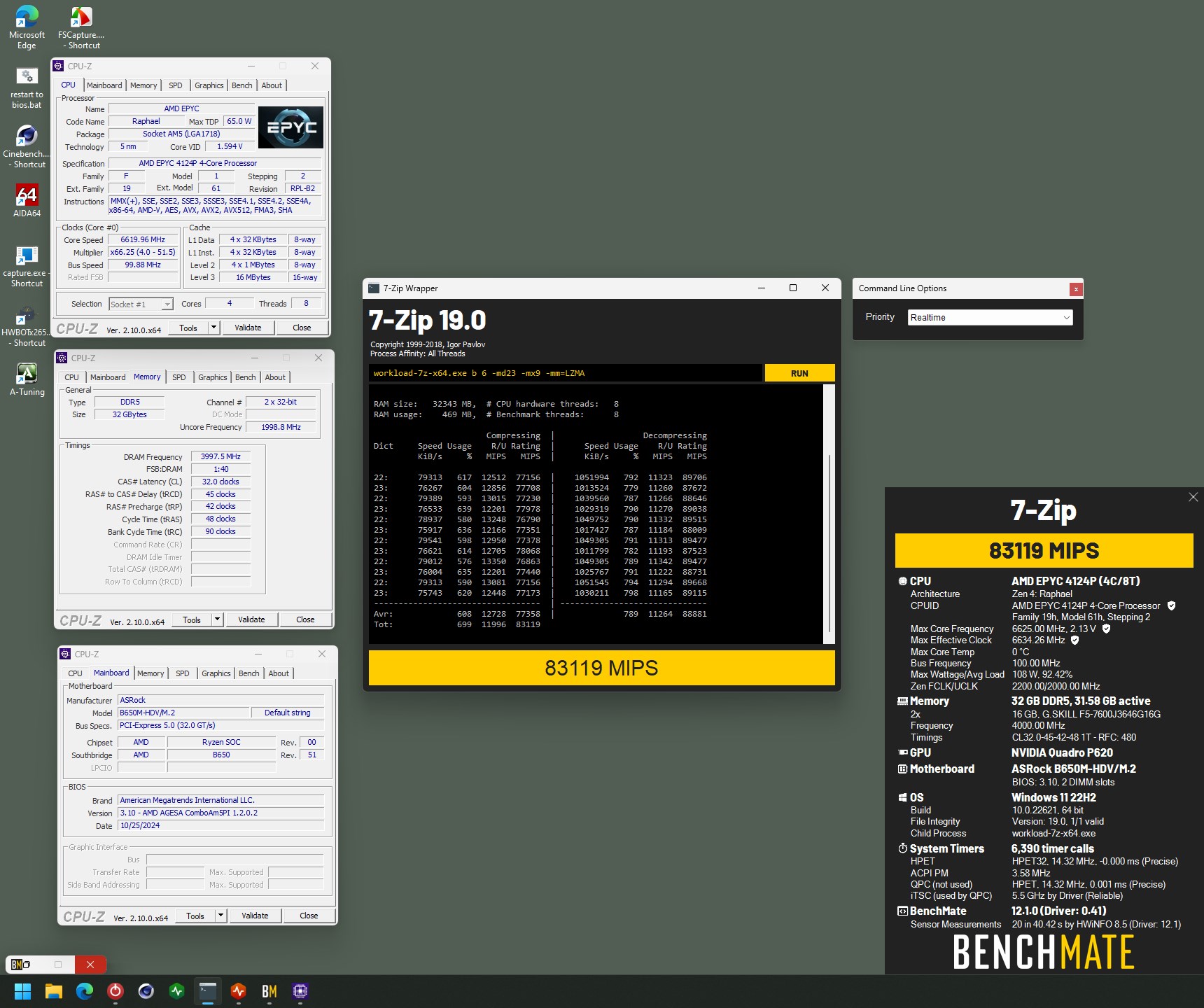Expand Tools arrow in CPU-tab CPU-Z window
This screenshot has height=1008, width=1204.
click(x=214, y=328)
